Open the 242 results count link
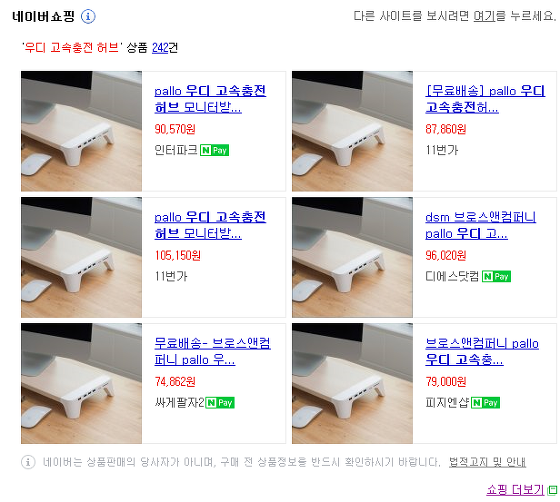Viewport: 560px width, 502px height. [x=160, y=47]
